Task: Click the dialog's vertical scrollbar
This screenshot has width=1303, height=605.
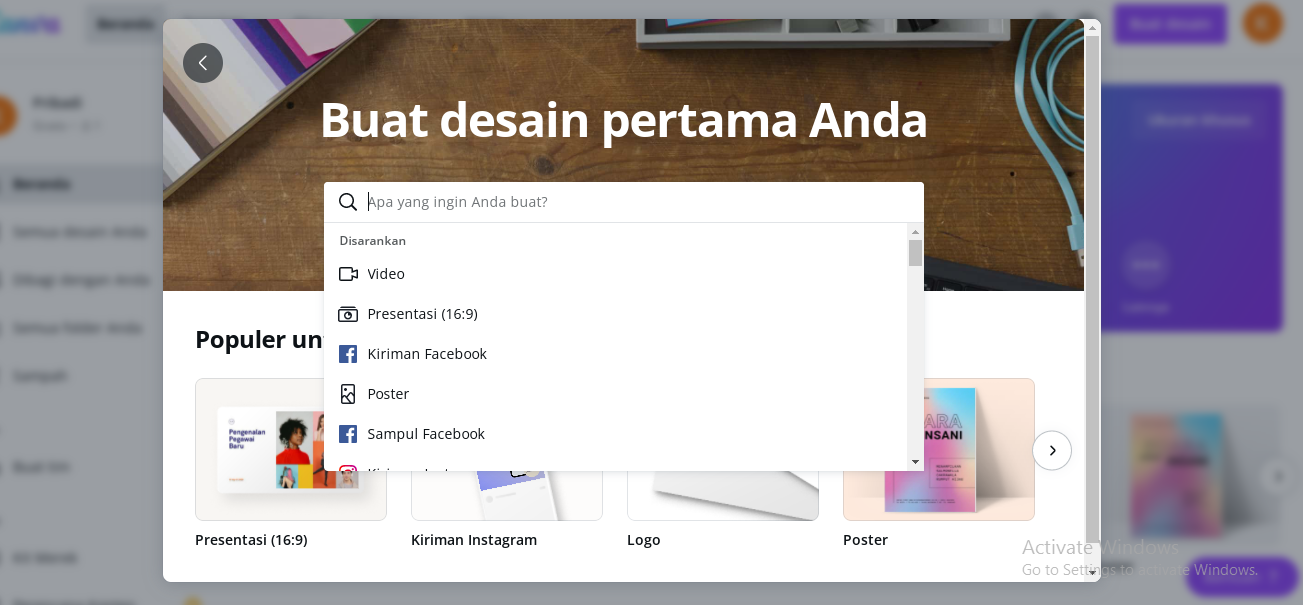Action: (1093, 290)
